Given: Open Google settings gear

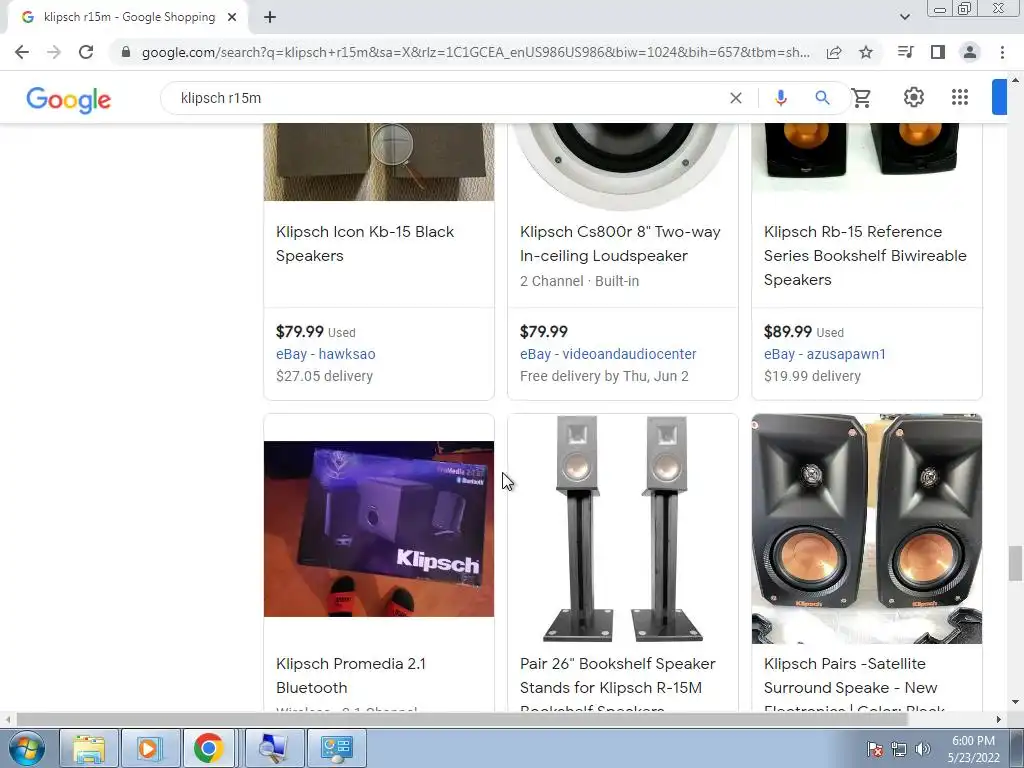Looking at the screenshot, I should [914, 97].
